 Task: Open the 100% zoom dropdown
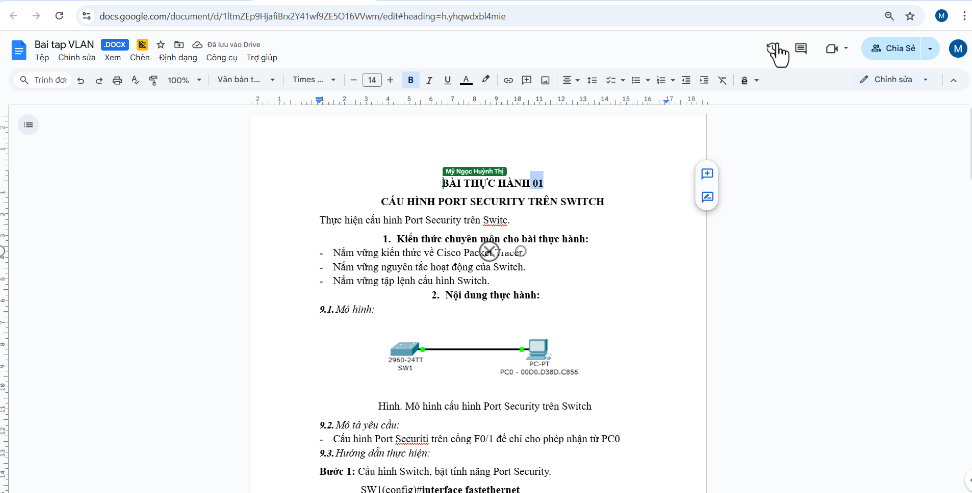click(183, 80)
